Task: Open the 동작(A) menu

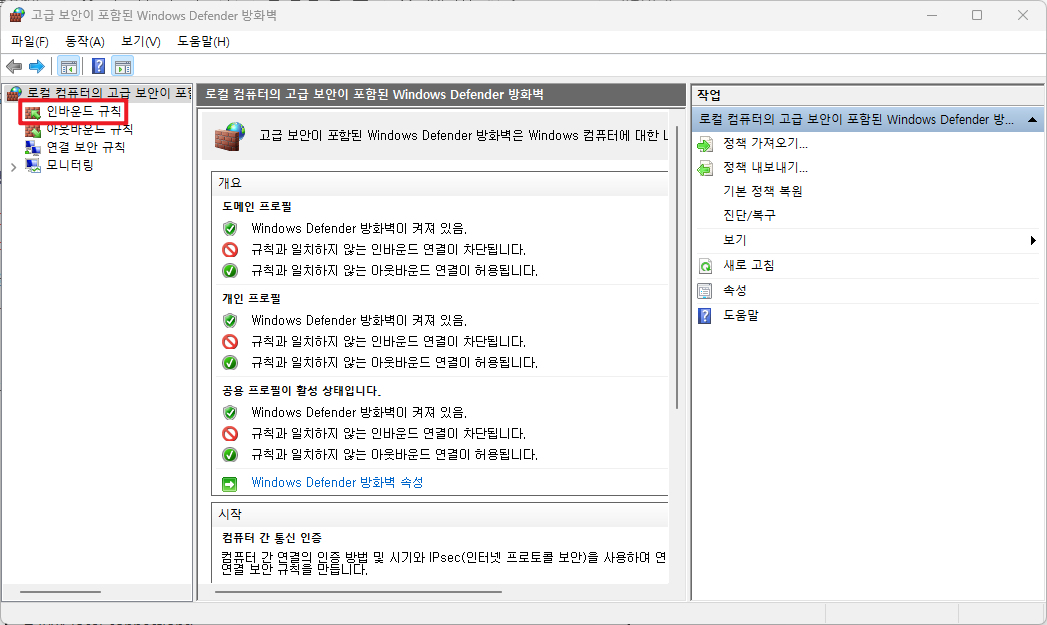Action: [x=85, y=41]
